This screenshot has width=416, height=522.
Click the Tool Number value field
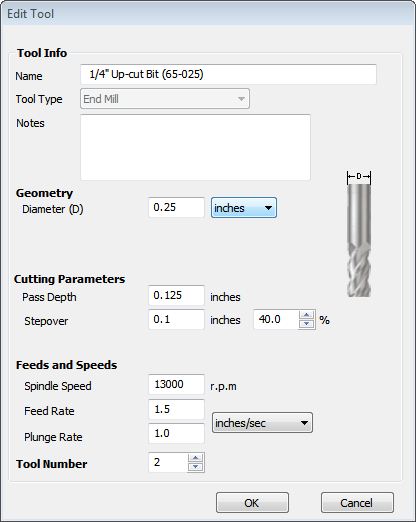pyautogui.click(x=168, y=462)
